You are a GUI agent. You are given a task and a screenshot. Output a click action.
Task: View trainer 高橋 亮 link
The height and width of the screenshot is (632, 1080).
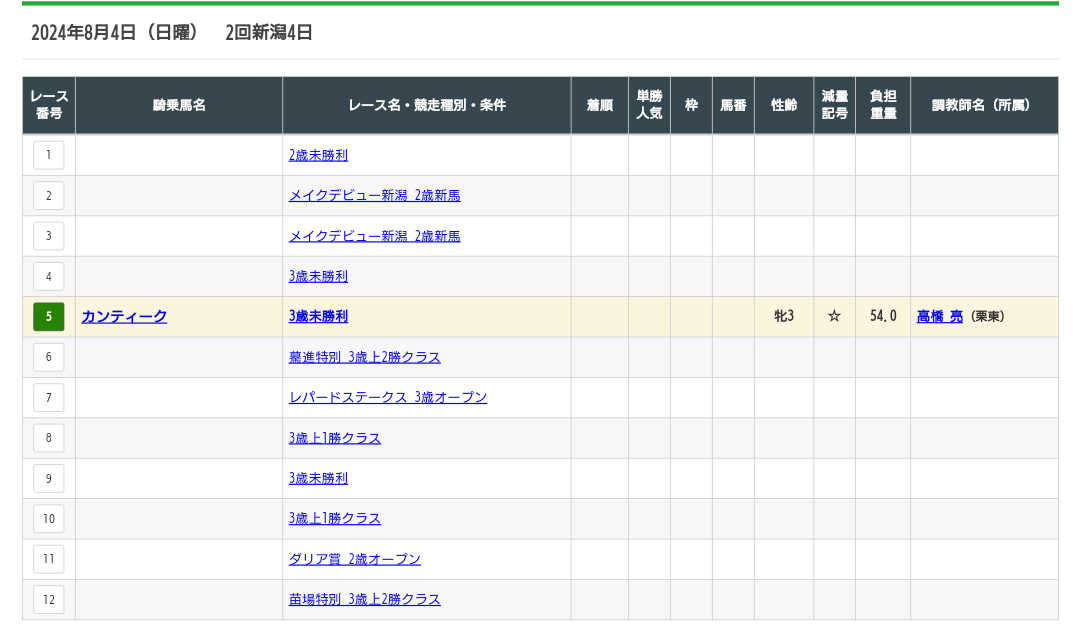point(939,317)
